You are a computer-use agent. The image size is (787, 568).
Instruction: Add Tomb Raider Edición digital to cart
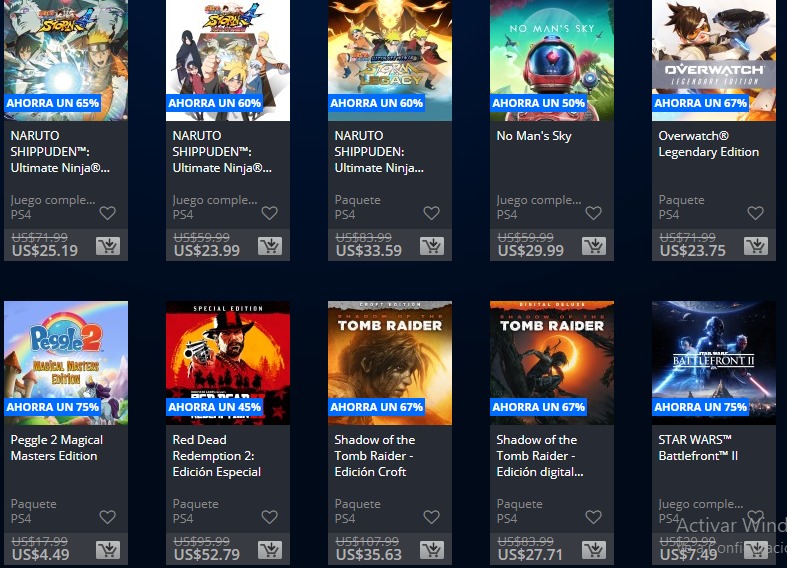[594, 550]
